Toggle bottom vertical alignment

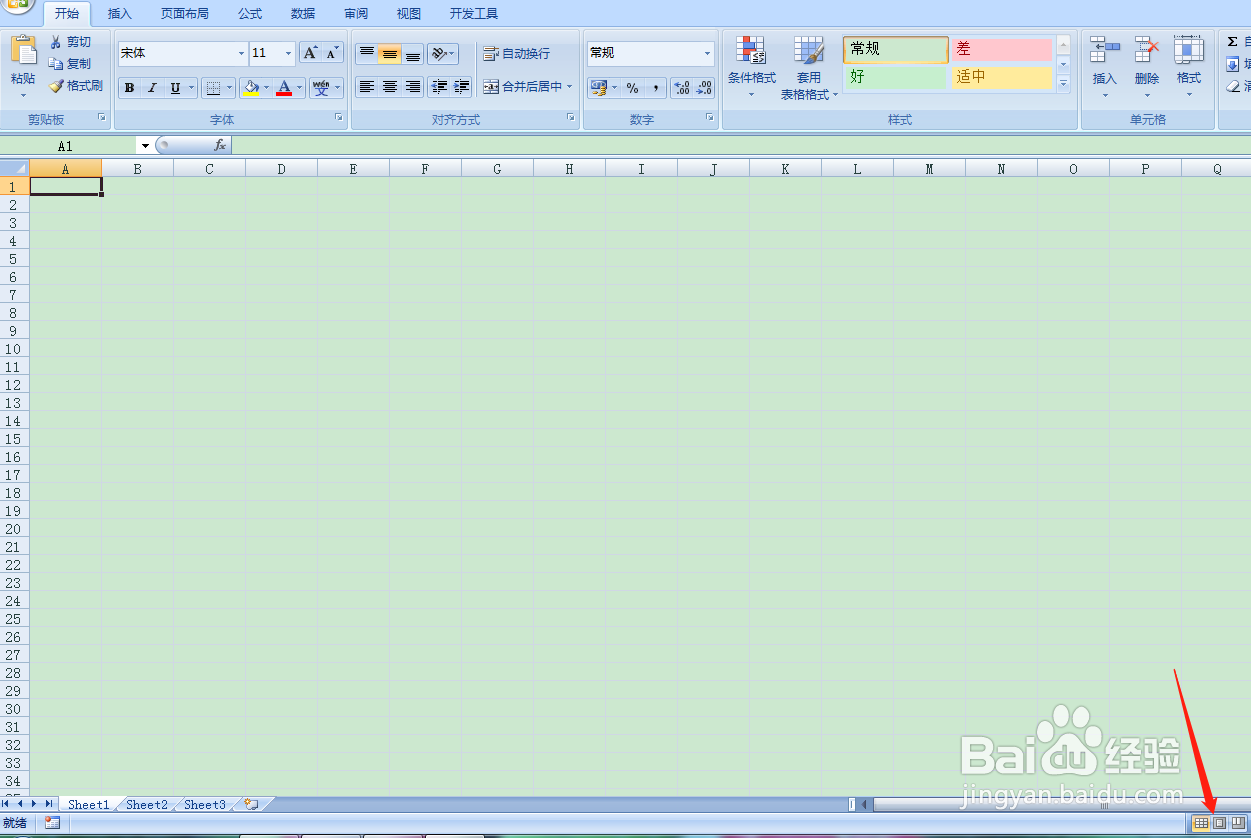tap(413, 53)
